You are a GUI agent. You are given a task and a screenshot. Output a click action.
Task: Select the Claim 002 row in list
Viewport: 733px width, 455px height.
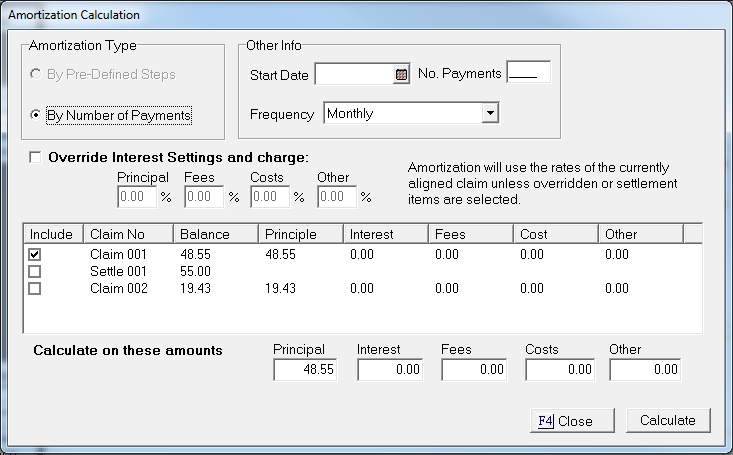[118, 288]
